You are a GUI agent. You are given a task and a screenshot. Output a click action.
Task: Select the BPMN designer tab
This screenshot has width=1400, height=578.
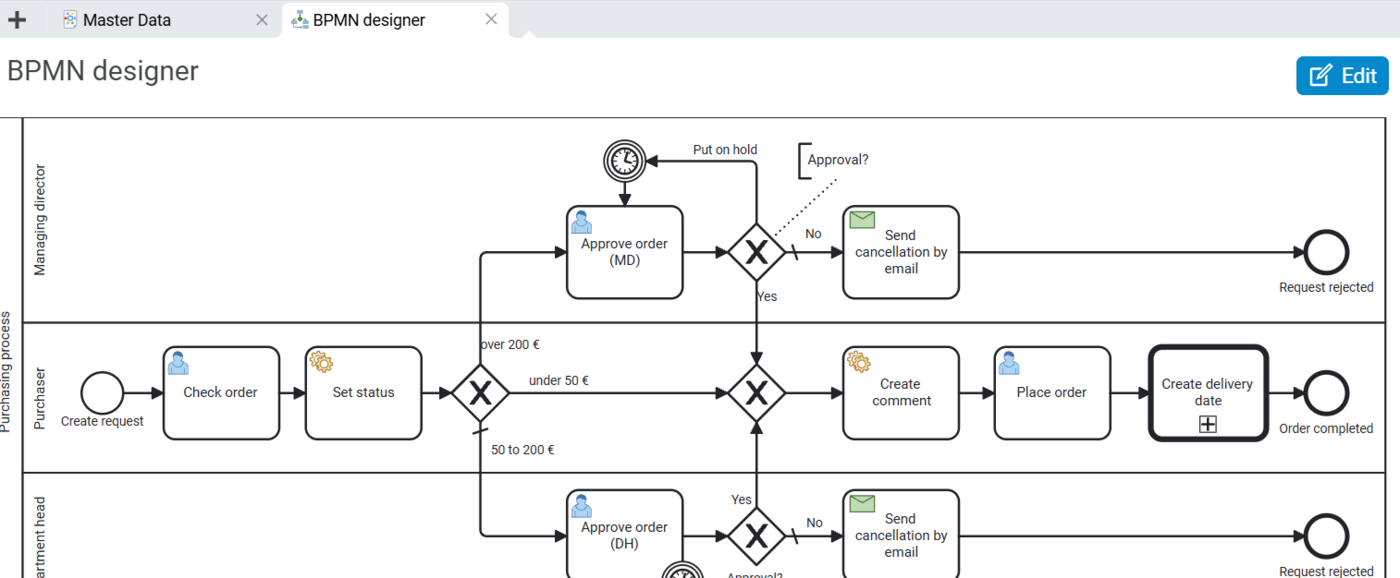click(395, 20)
